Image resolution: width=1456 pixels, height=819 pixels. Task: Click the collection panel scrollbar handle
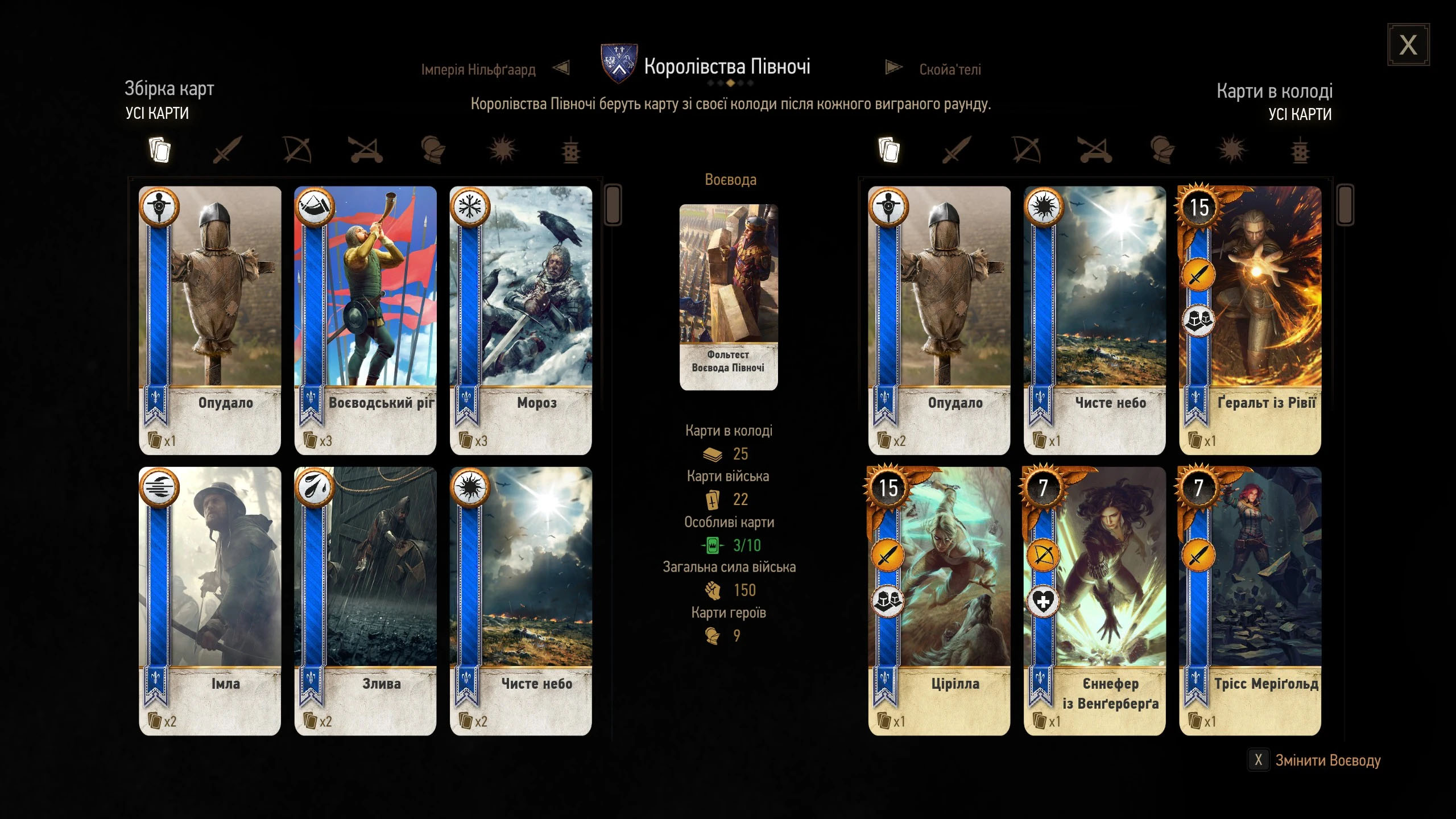(x=613, y=205)
